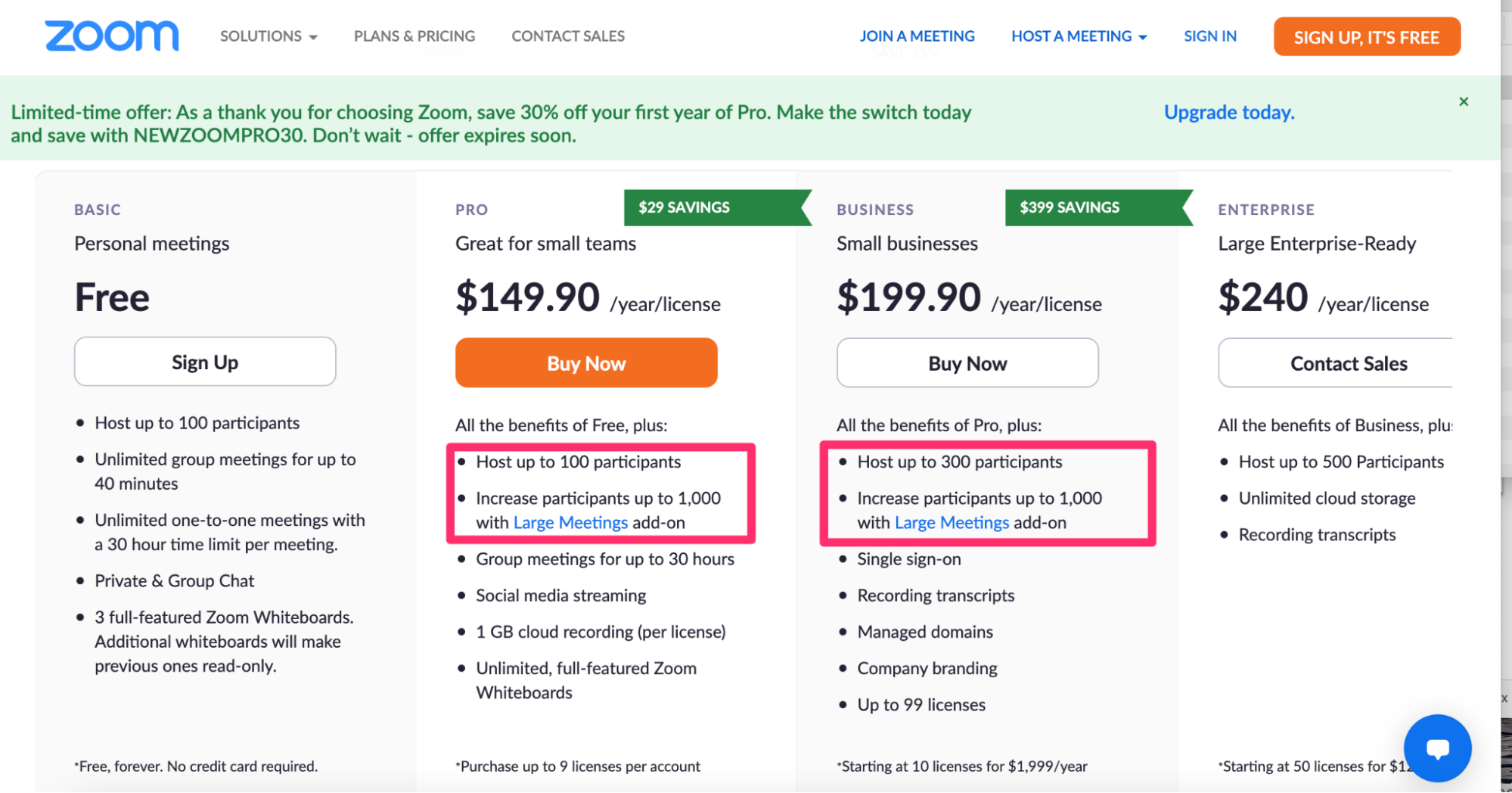
Task: Expand the Solutions dropdown menu
Action: pyautogui.click(x=269, y=36)
